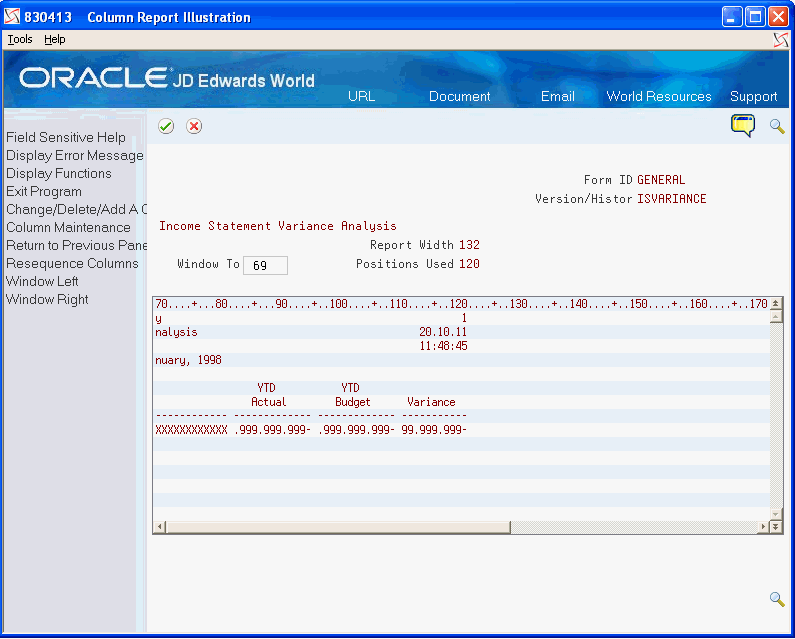This screenshot has height=639, width=795.
Task: Click the Income Statement Variance Analysis title
Action: (x=278, y=226)
